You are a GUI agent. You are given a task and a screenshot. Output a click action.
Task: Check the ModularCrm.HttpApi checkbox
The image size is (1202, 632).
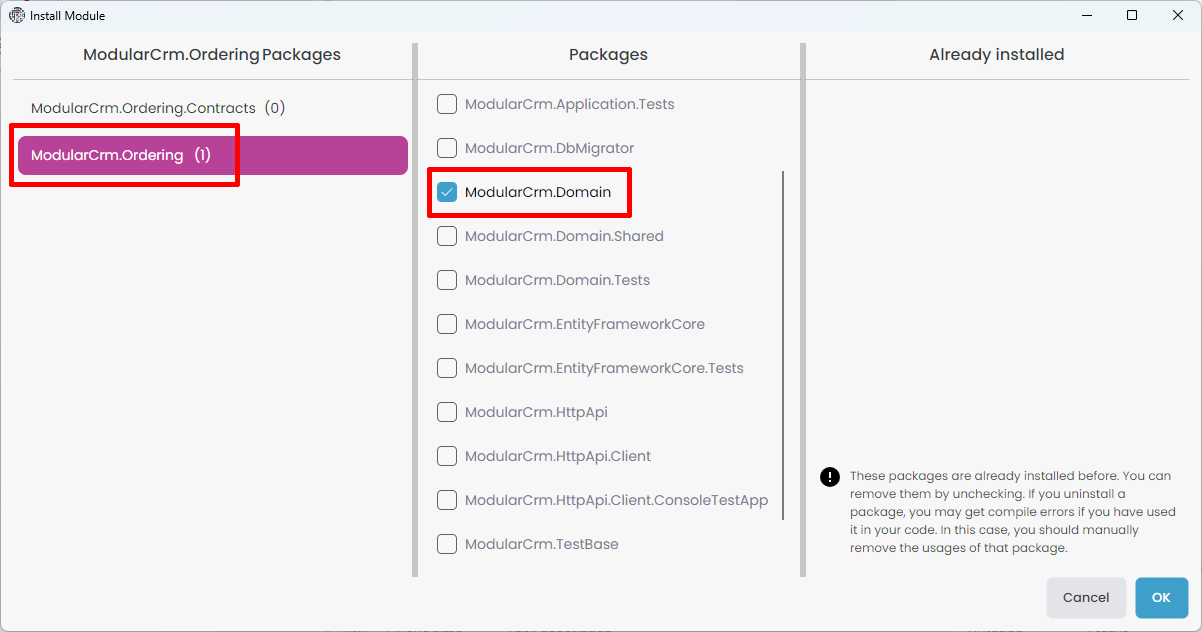[x=447, y=412]
